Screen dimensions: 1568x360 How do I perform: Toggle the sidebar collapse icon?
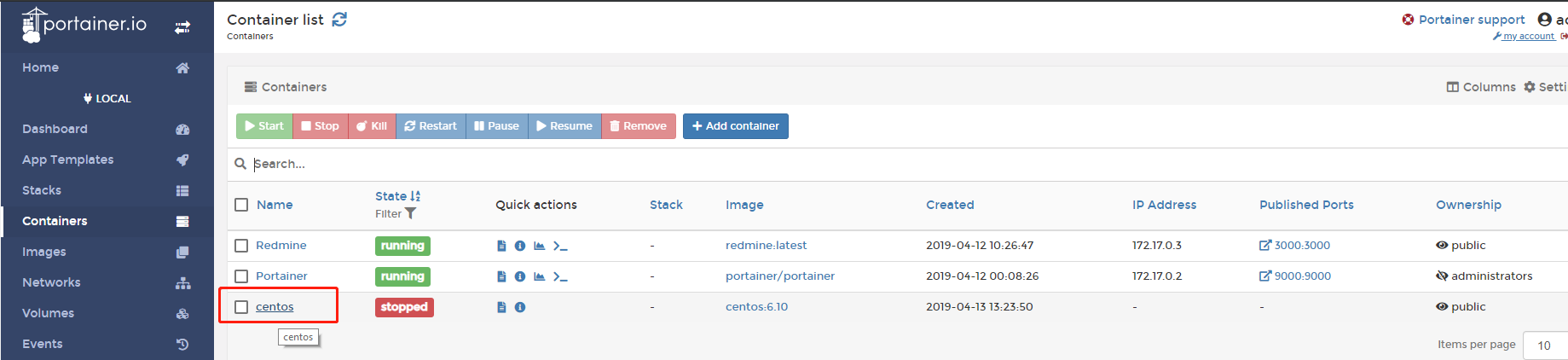coord(182,27)
